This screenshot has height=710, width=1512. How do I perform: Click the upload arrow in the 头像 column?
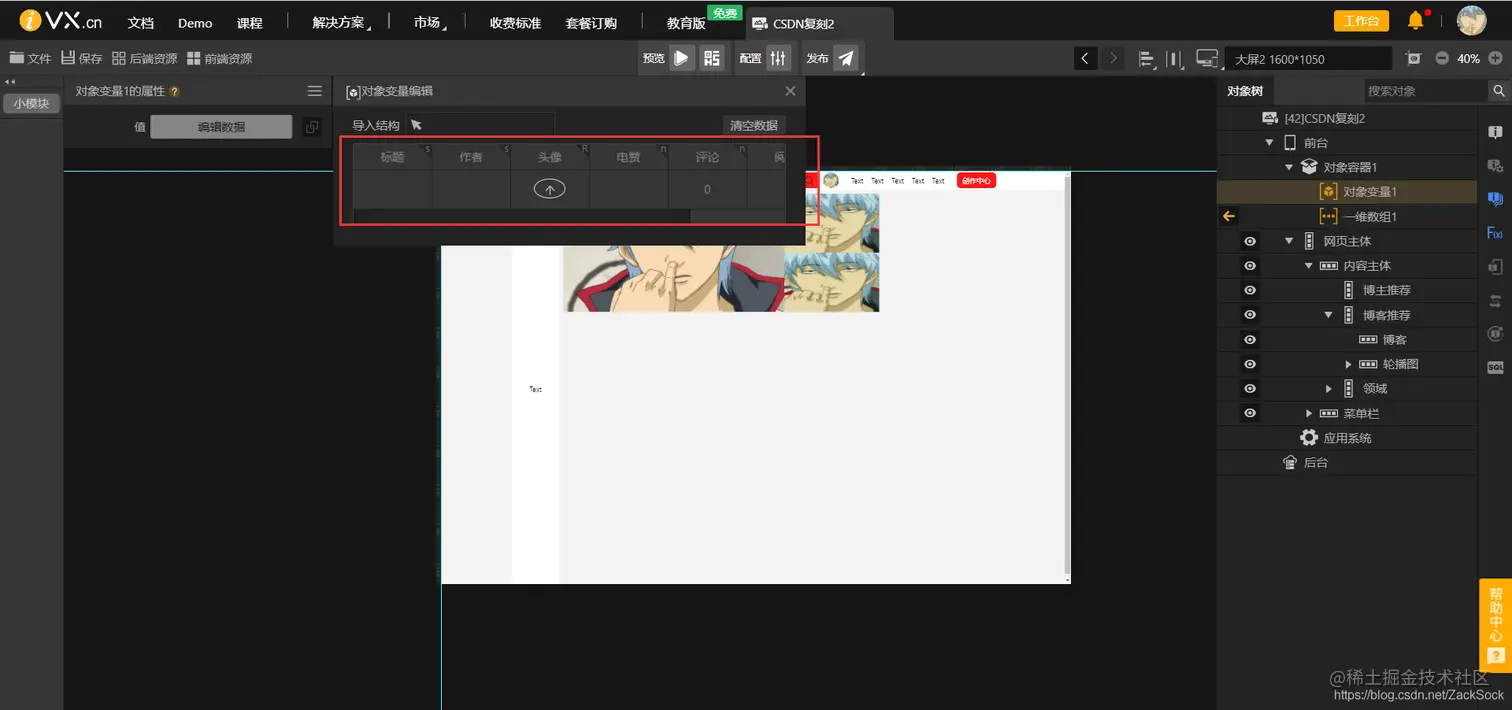pos(548,189)
